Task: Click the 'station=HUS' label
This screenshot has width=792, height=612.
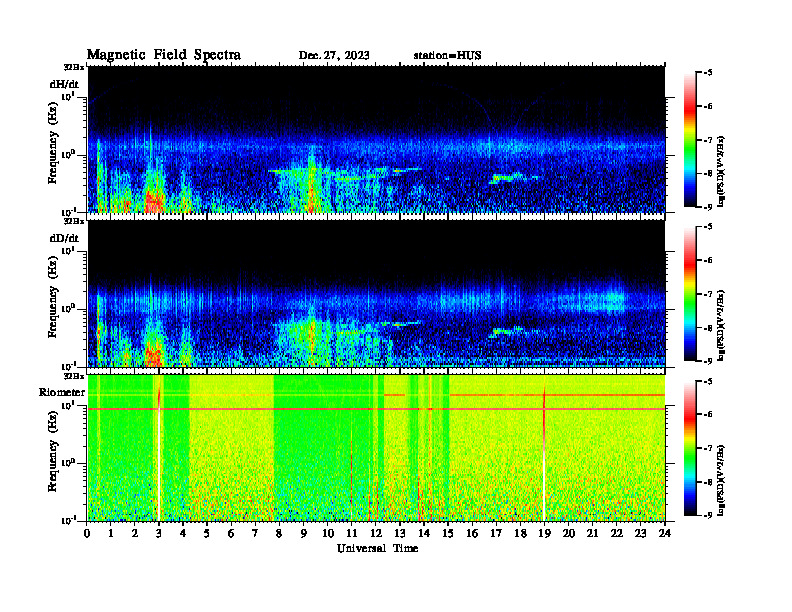Action: pyautogui.click(x=447, y=55)
